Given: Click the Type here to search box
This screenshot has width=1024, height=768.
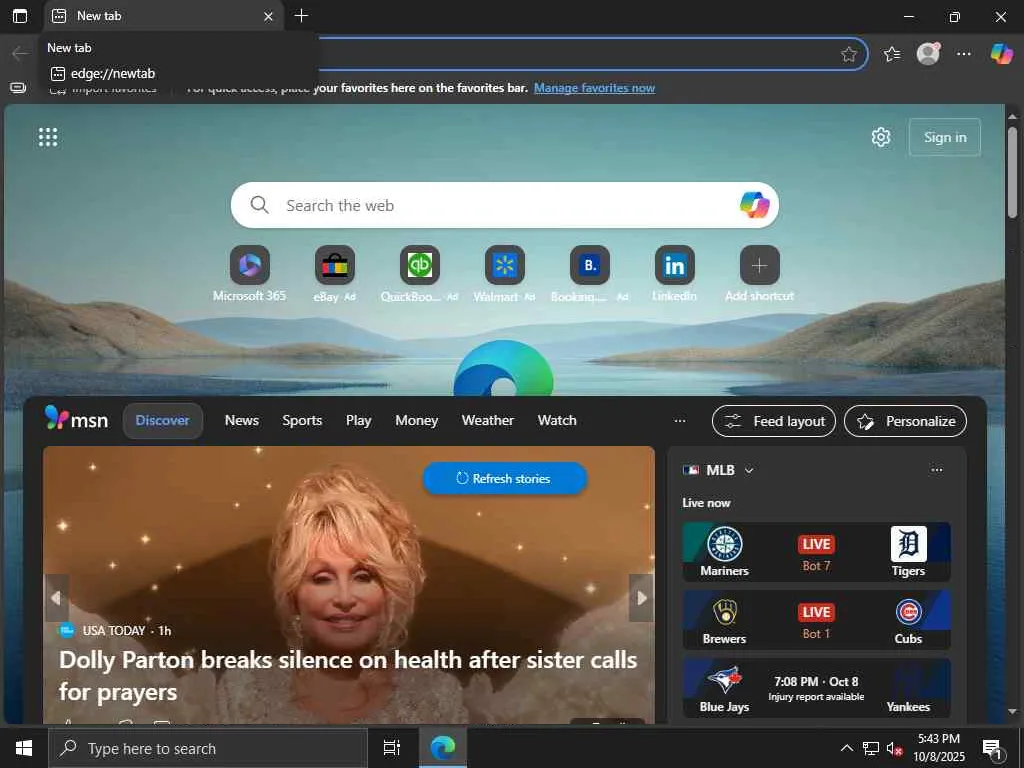Looking at the screenshot, I should (x=208, y=748).
